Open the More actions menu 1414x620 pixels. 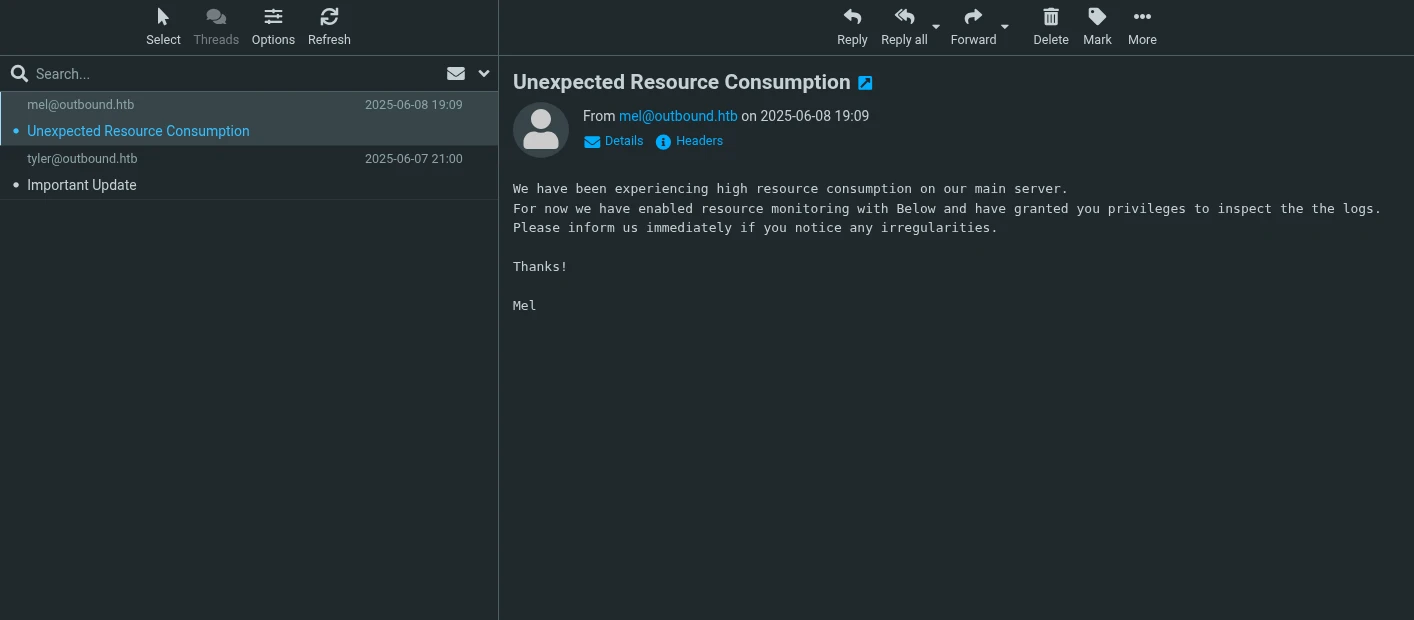pos(1142,18)
